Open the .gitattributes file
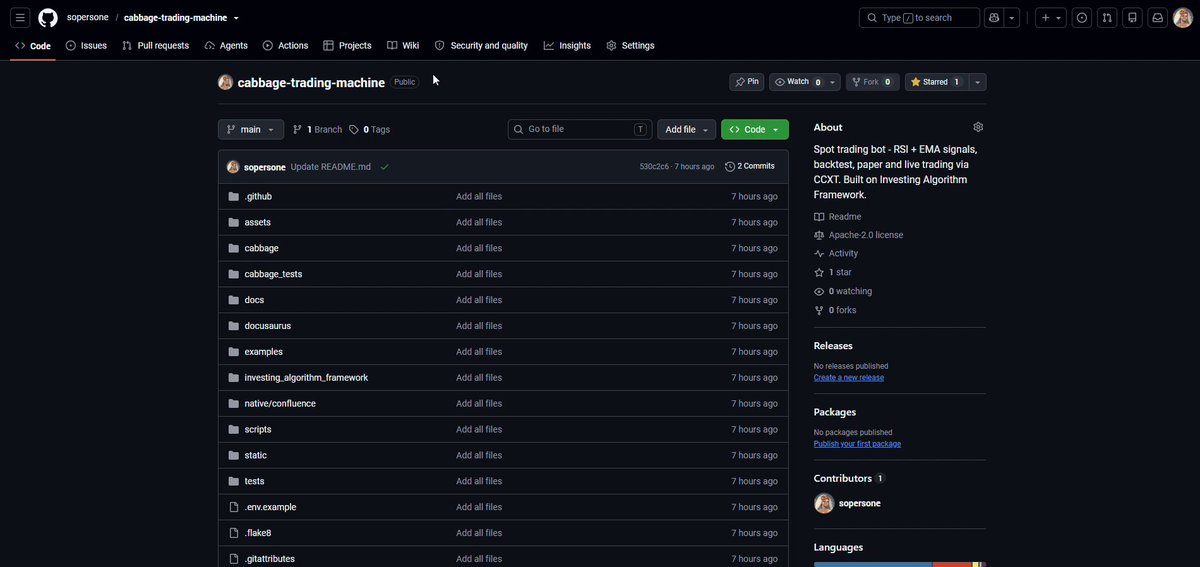1200x567 pixels. click(269, 559)
